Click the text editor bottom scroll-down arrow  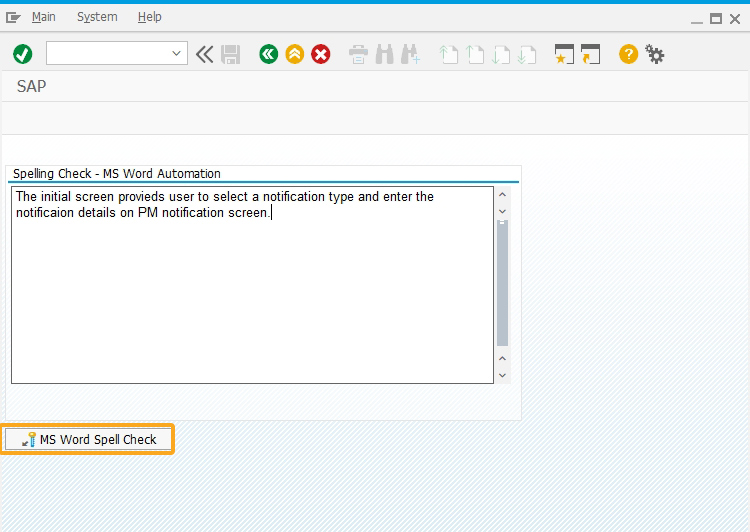coord(502,375)
